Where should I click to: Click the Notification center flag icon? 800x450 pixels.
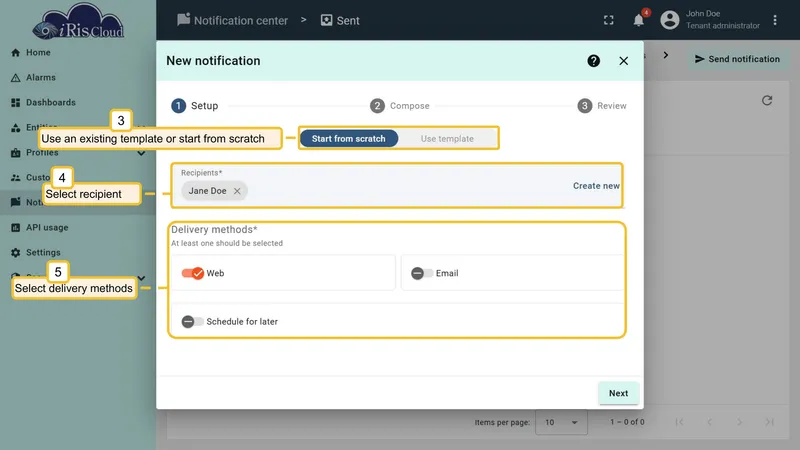(183, 20)
